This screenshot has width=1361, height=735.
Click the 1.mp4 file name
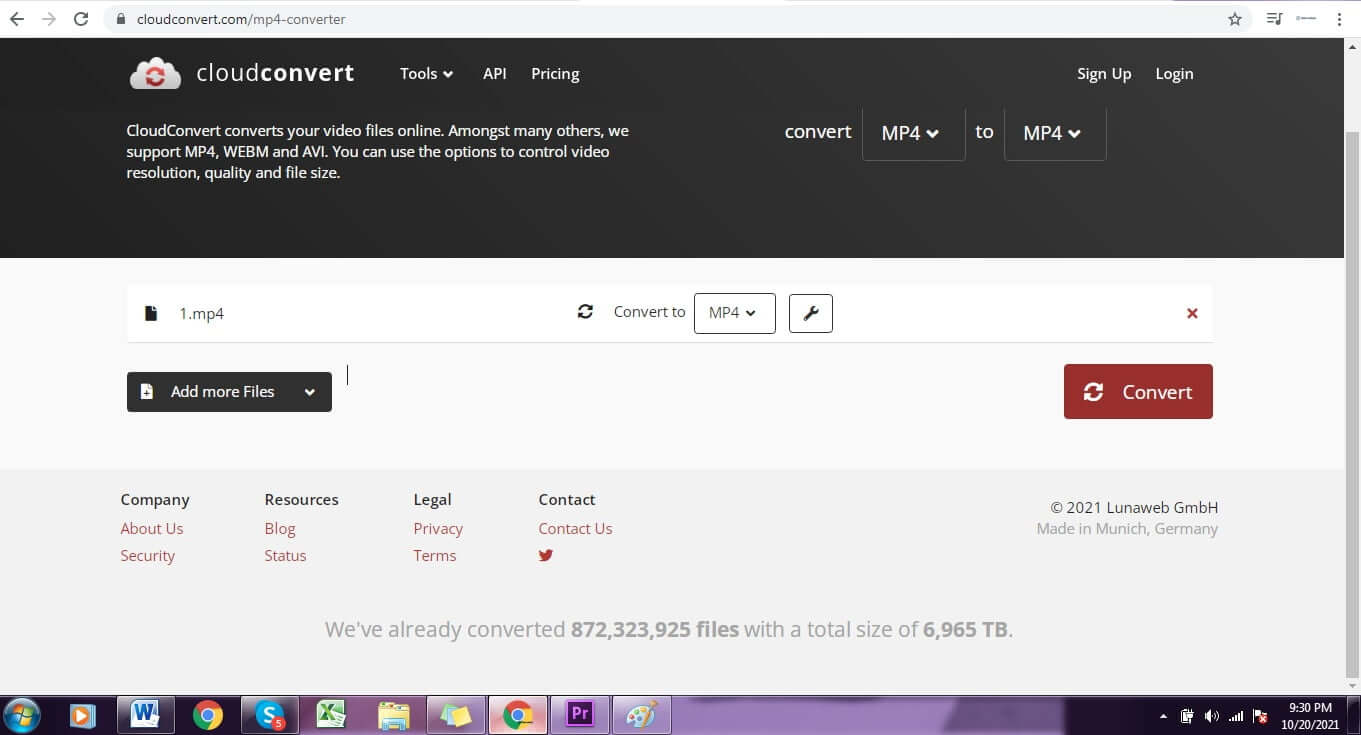202,313
